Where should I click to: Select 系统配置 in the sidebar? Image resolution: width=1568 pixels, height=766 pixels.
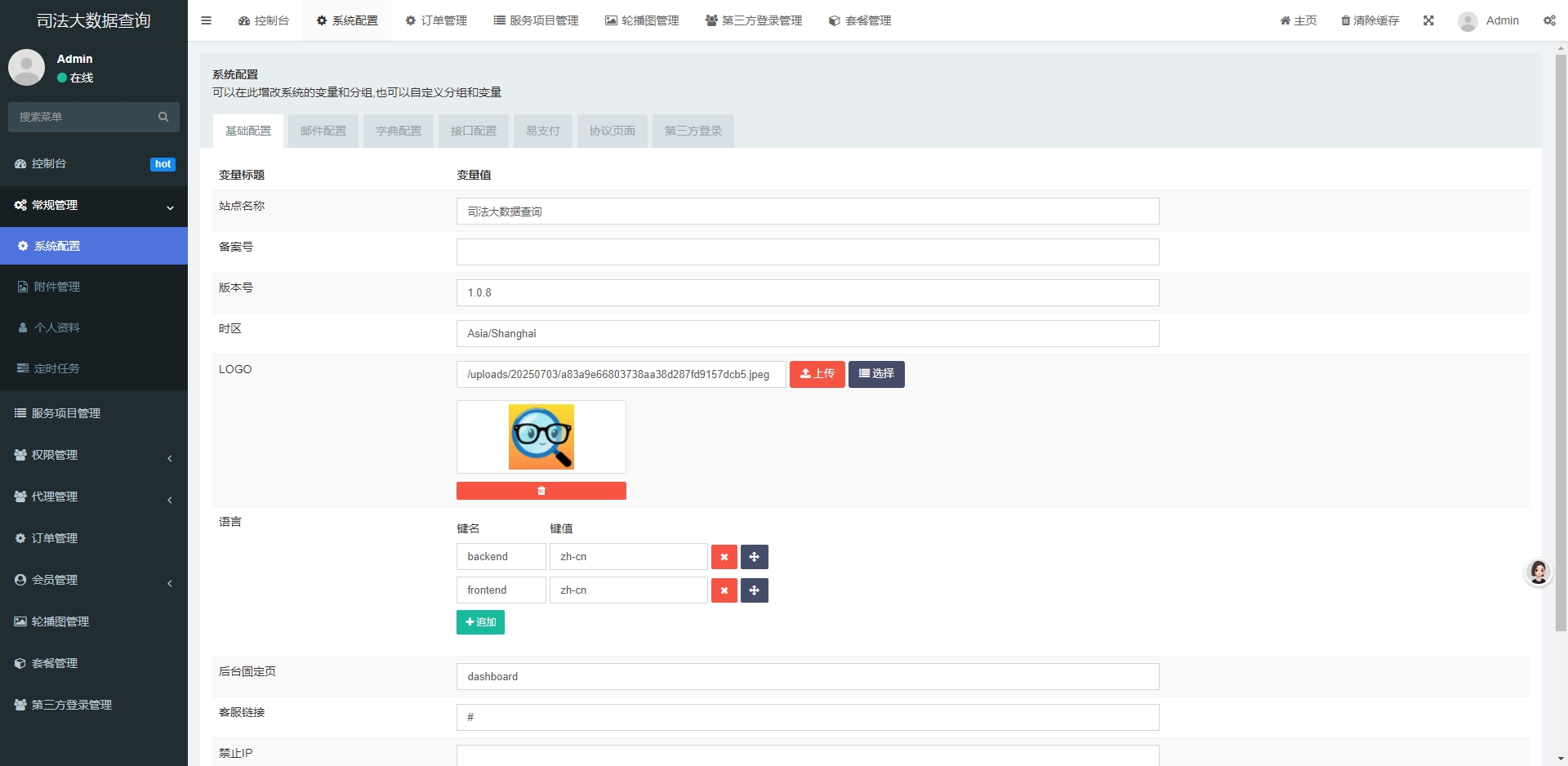[x=94, y=246]
